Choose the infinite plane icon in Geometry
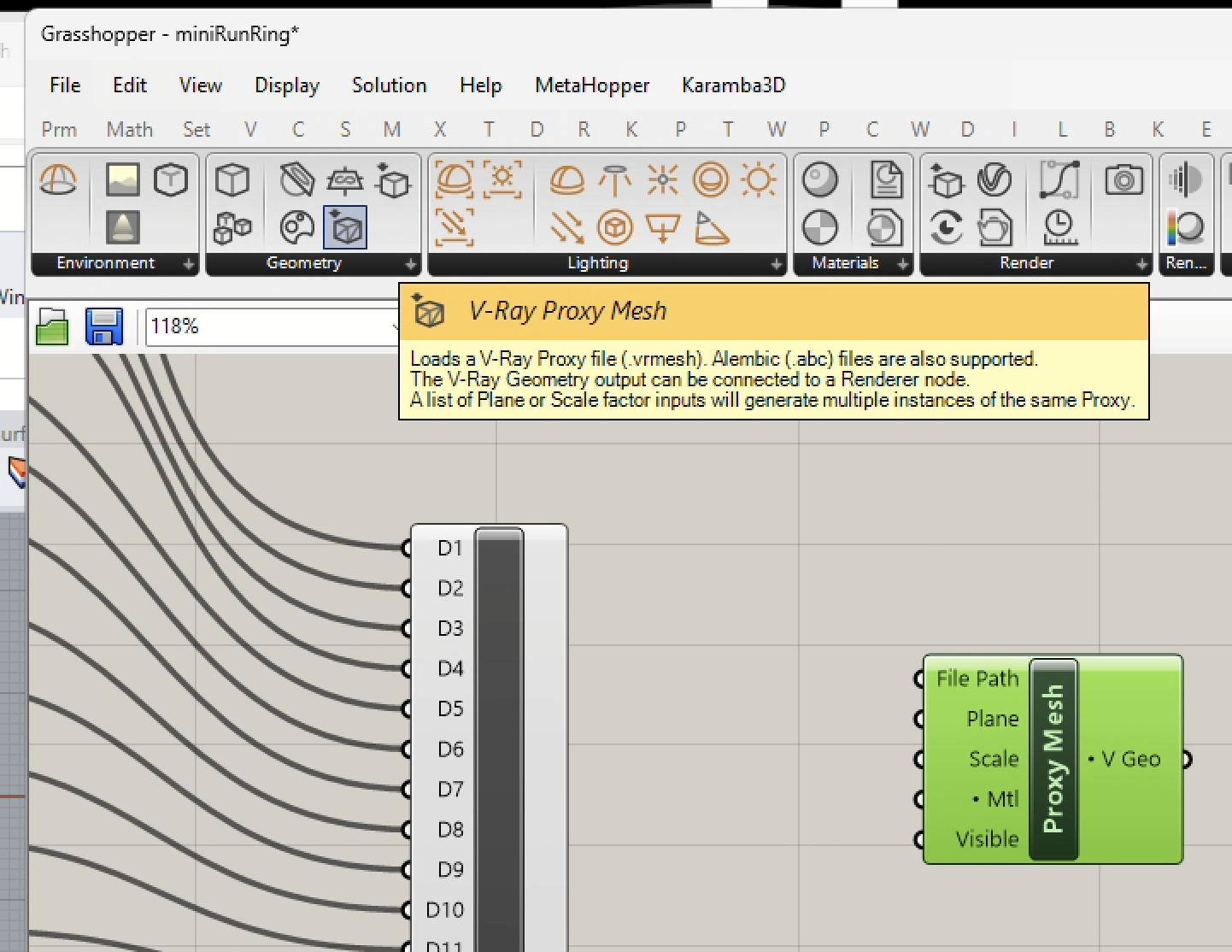 click(x=345, y=180)
